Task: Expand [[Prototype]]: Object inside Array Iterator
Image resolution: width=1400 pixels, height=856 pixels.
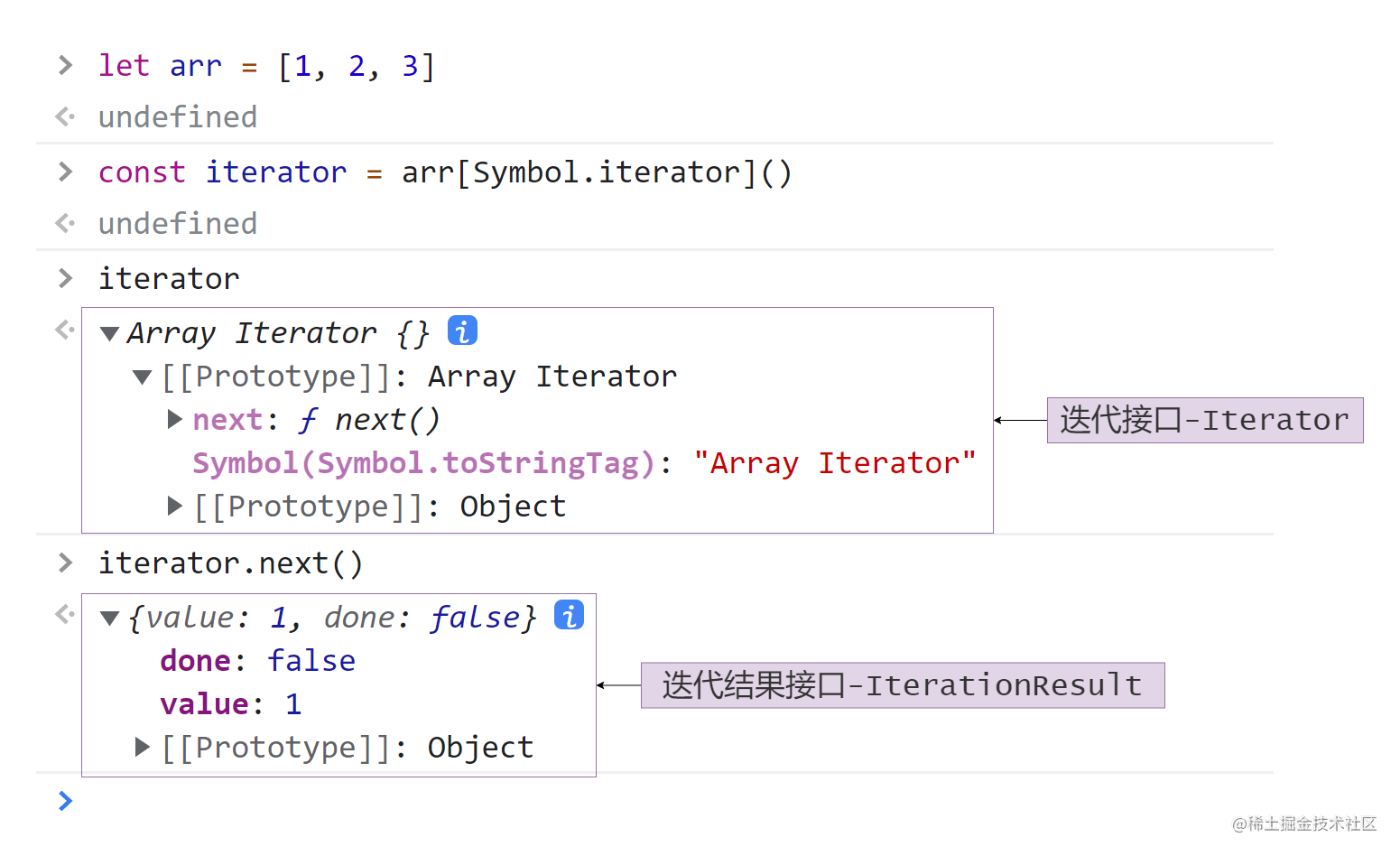Action: click(173, 506)
